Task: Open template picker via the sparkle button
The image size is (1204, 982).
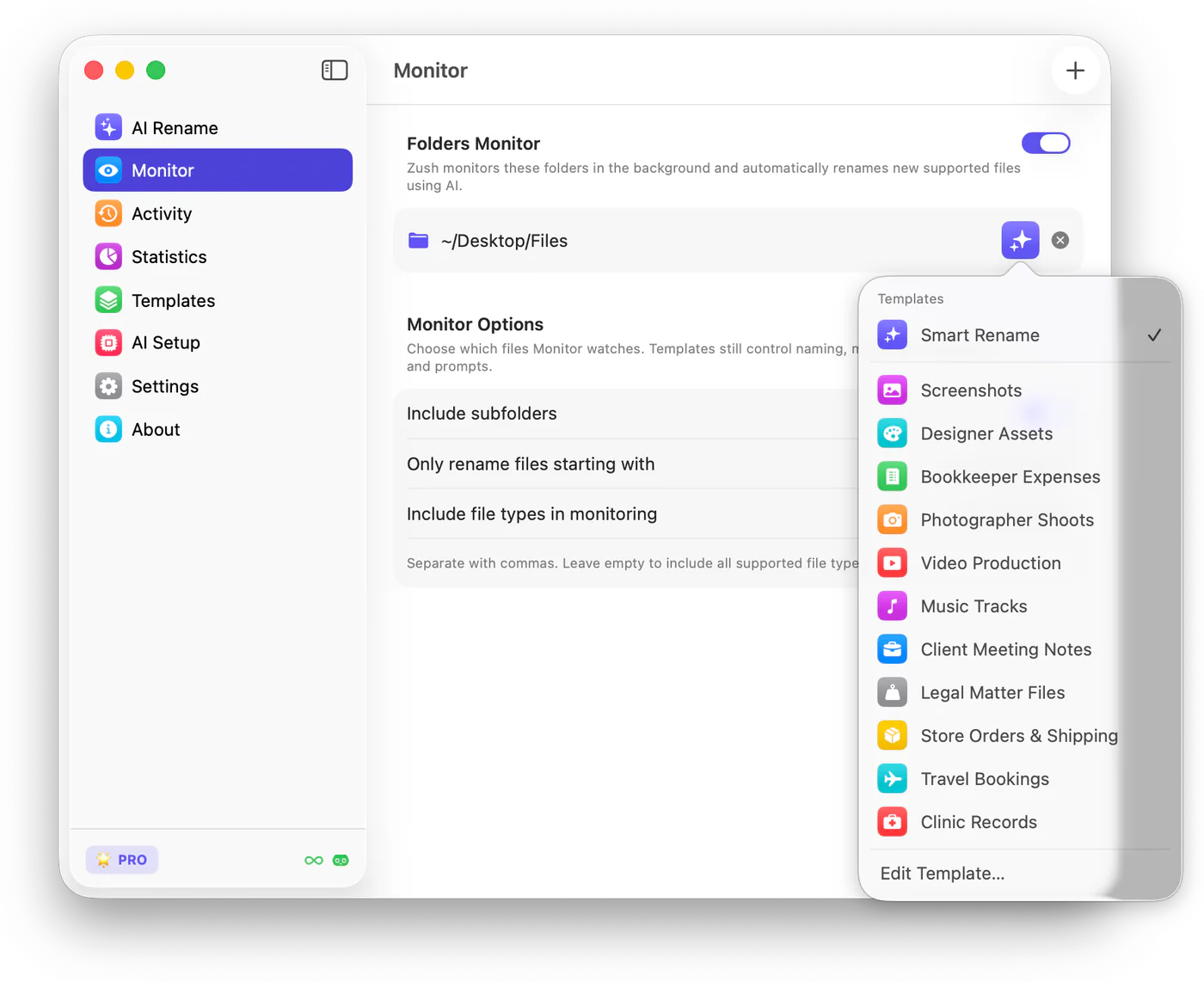Action: click(x=1020, y=240)
